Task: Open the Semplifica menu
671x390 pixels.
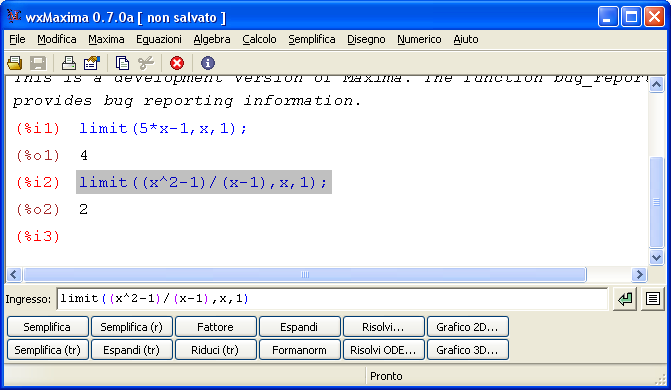Action: pyautogui.click(x=312, y=39)
